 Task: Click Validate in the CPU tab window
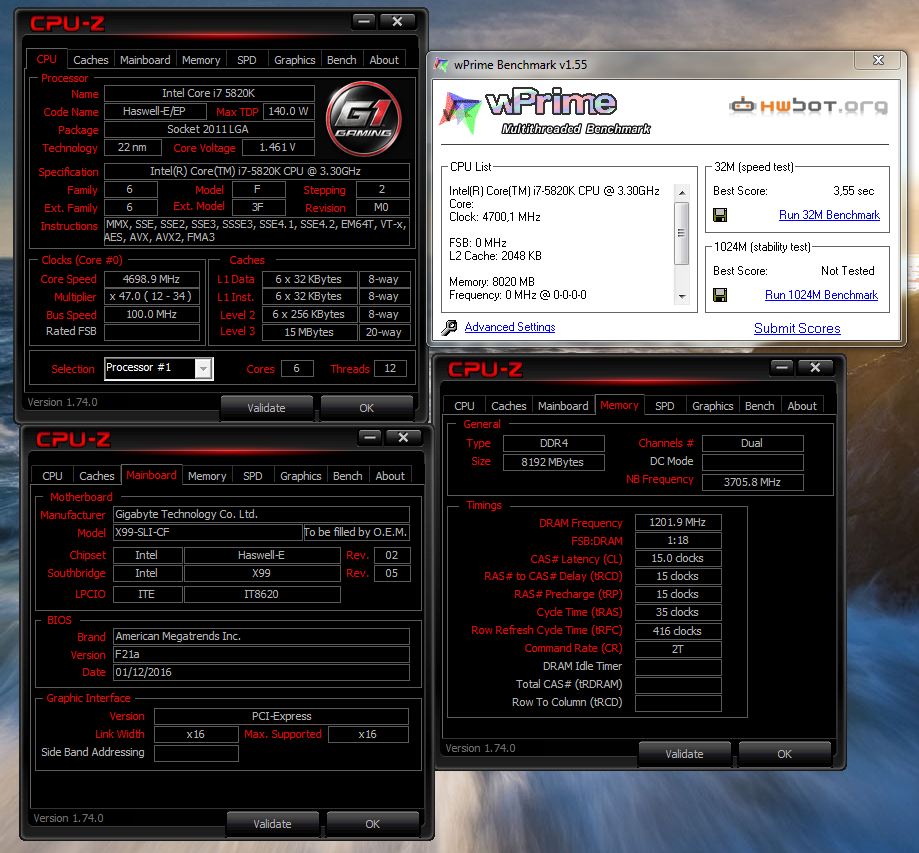[x=266, y=408]
